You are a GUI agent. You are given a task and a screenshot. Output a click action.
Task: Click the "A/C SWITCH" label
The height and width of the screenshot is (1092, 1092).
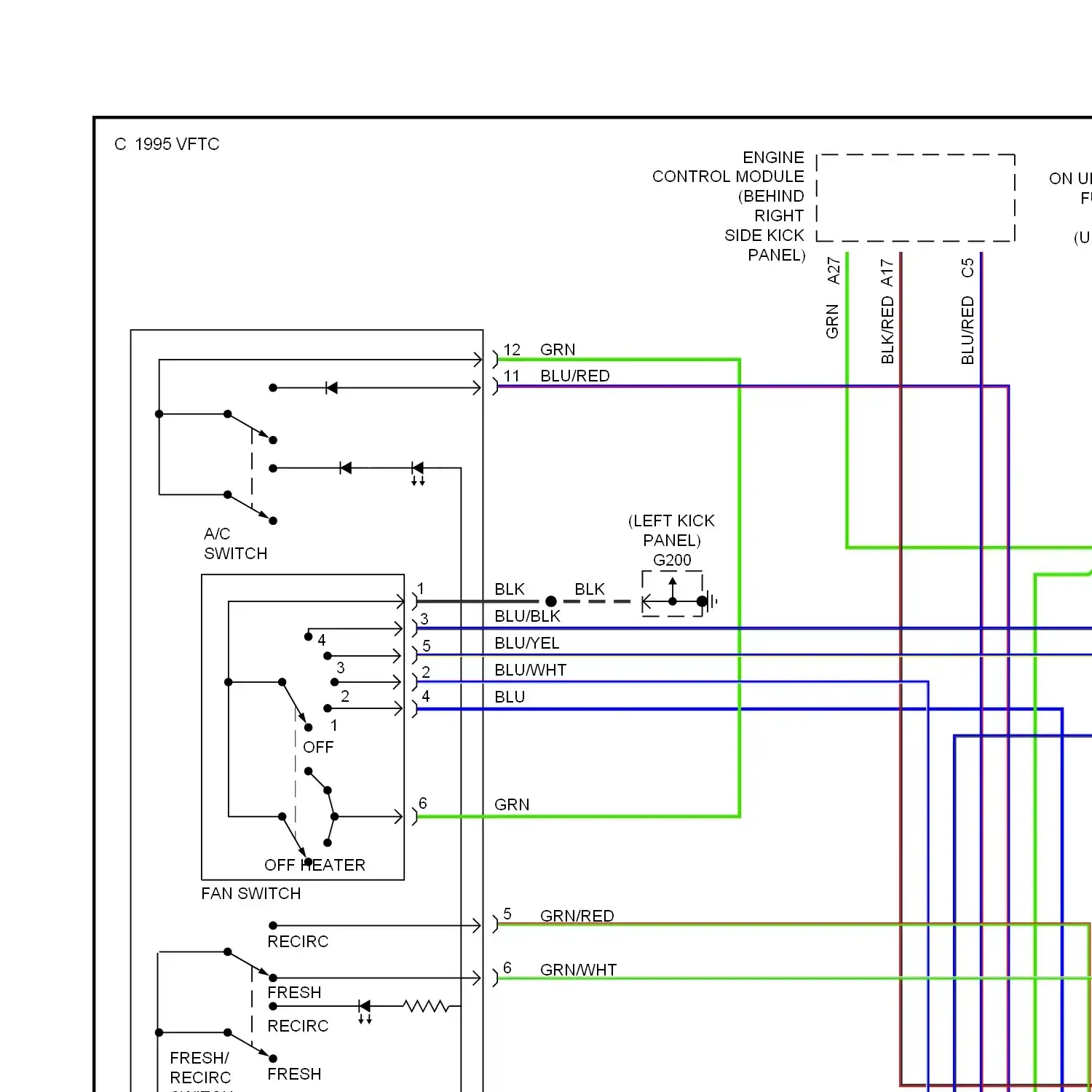point(235,544)
